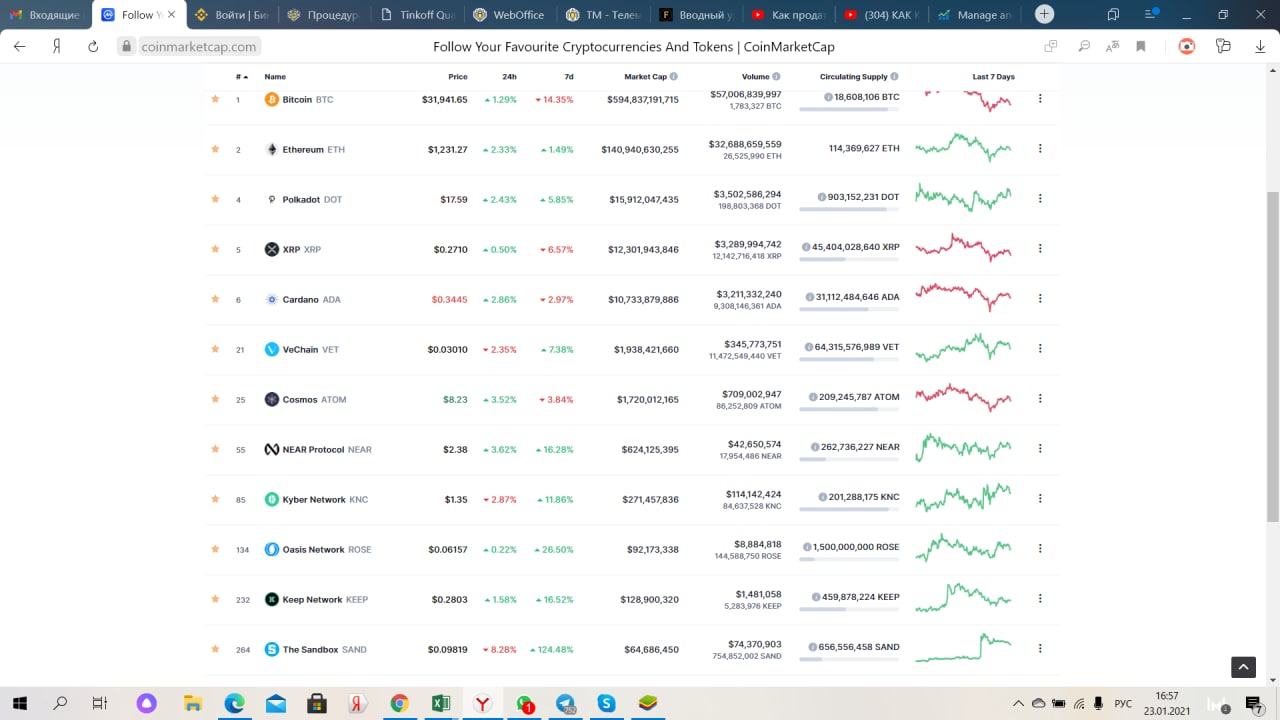
Task: Show the Volume info tooltip icon
Action: pyautogui.click(x=776, y=76)
